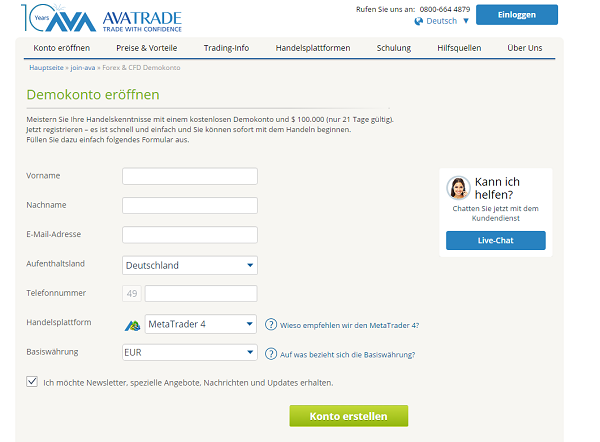Click the support agent avatar picture

(x=458, y=188)
